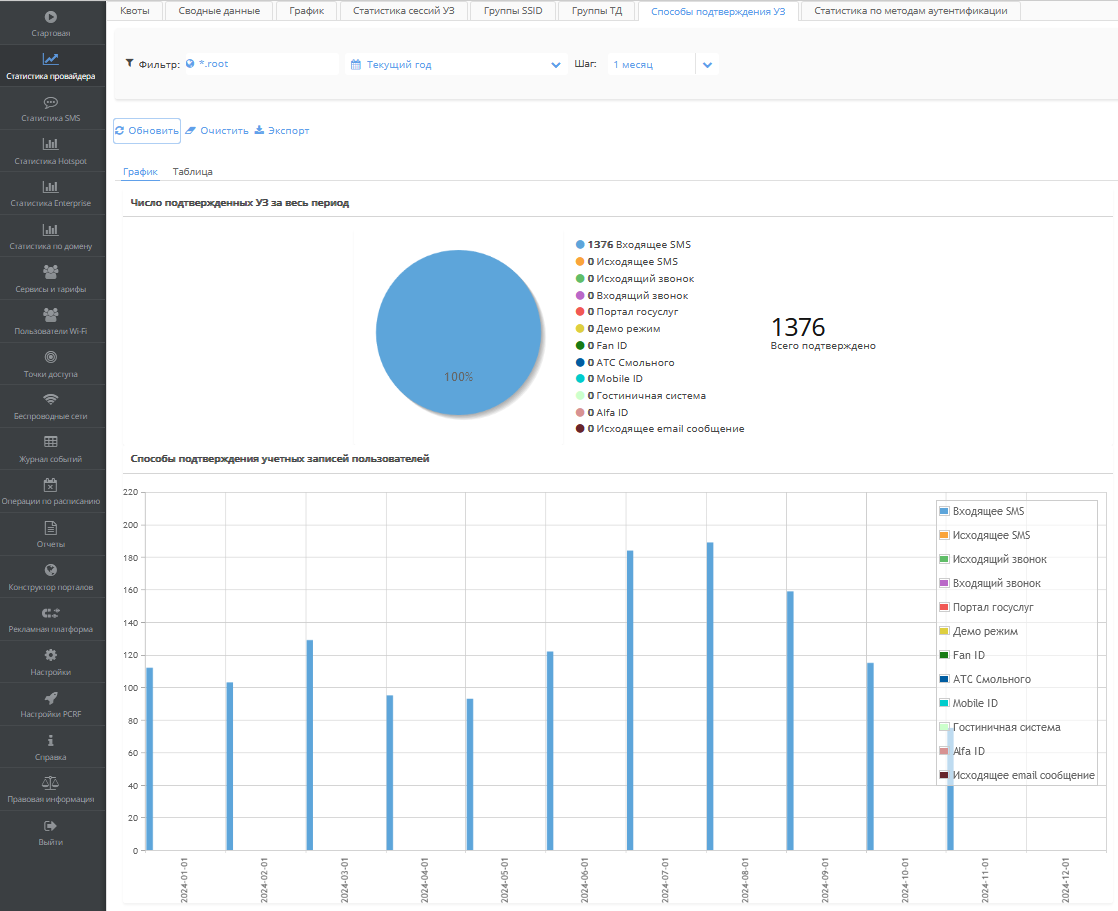
Task: Toggle Исходящее SMS series in bar chart legend
Action: point(991,535)
